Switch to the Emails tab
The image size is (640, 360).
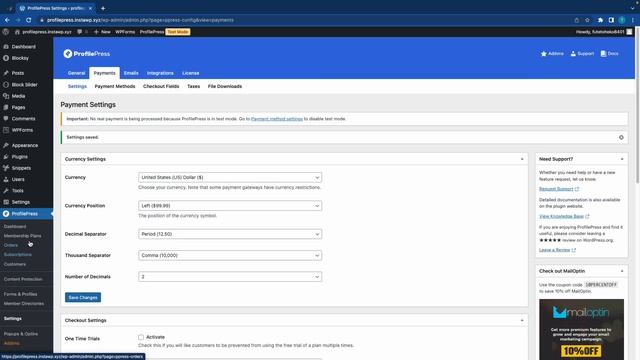[131, 73]
